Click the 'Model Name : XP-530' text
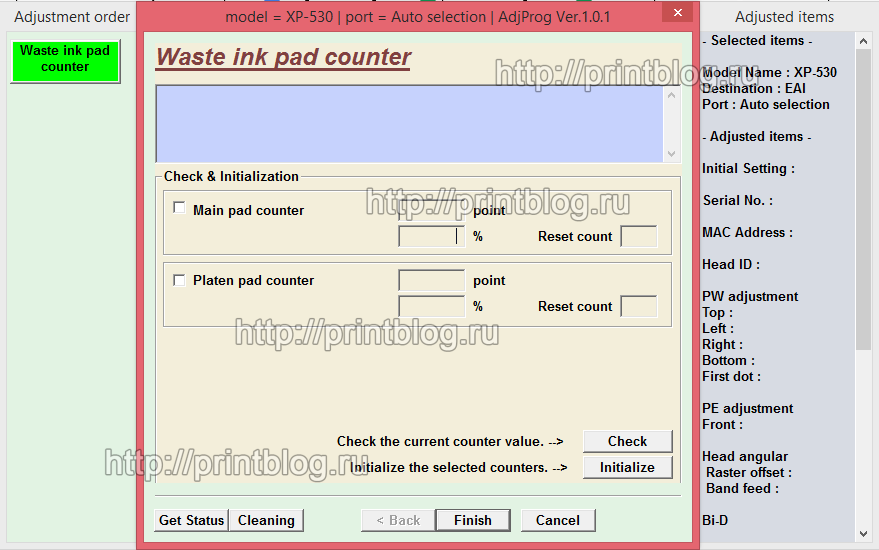Image resolution: width=879 pixels, height=550 pixels. point(769,72)
